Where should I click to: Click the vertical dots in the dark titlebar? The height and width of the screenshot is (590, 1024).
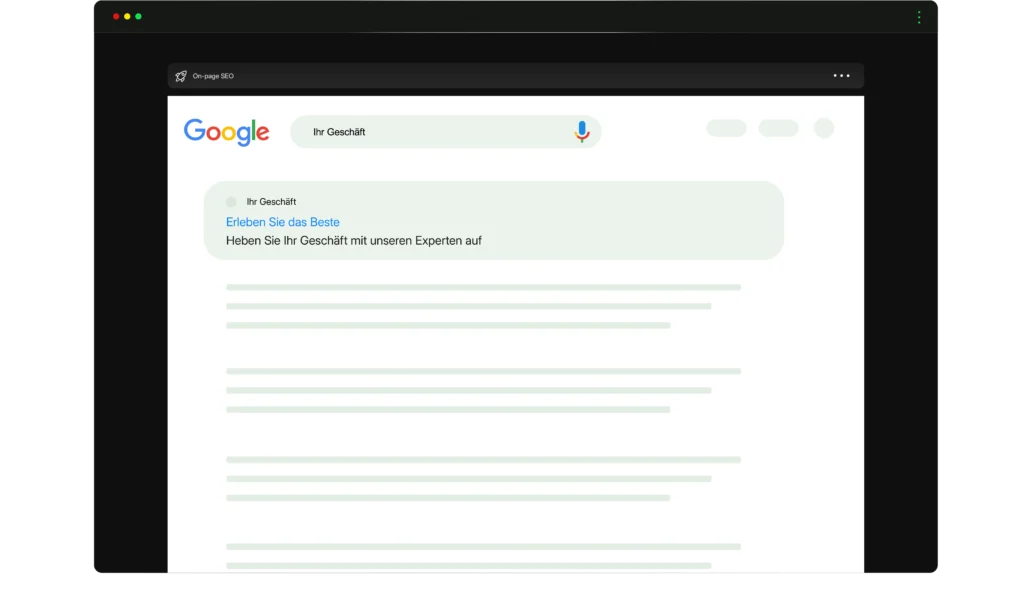click(x=919, y=17)
